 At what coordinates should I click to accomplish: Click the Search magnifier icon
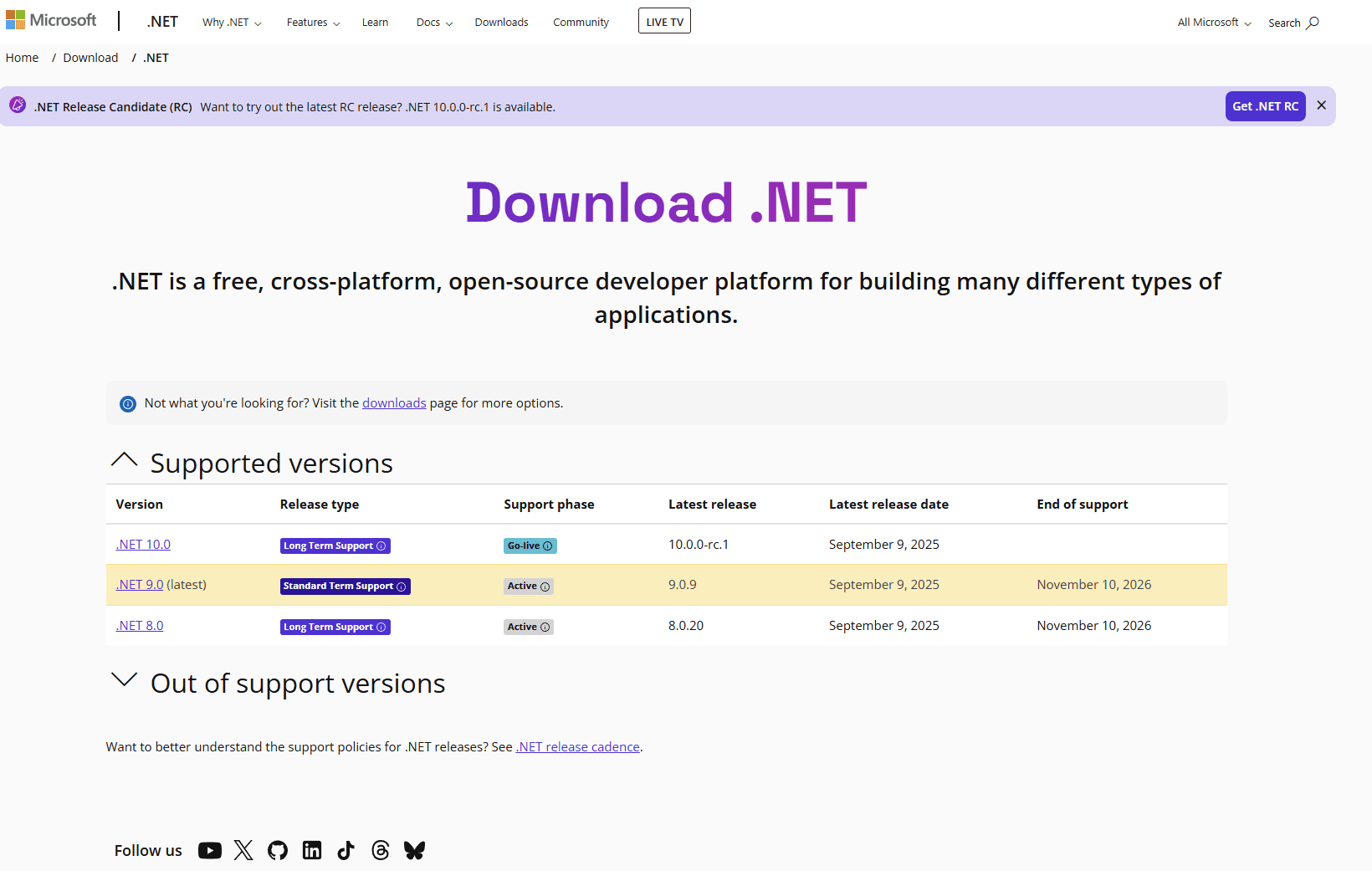(x=1313, y=23)
